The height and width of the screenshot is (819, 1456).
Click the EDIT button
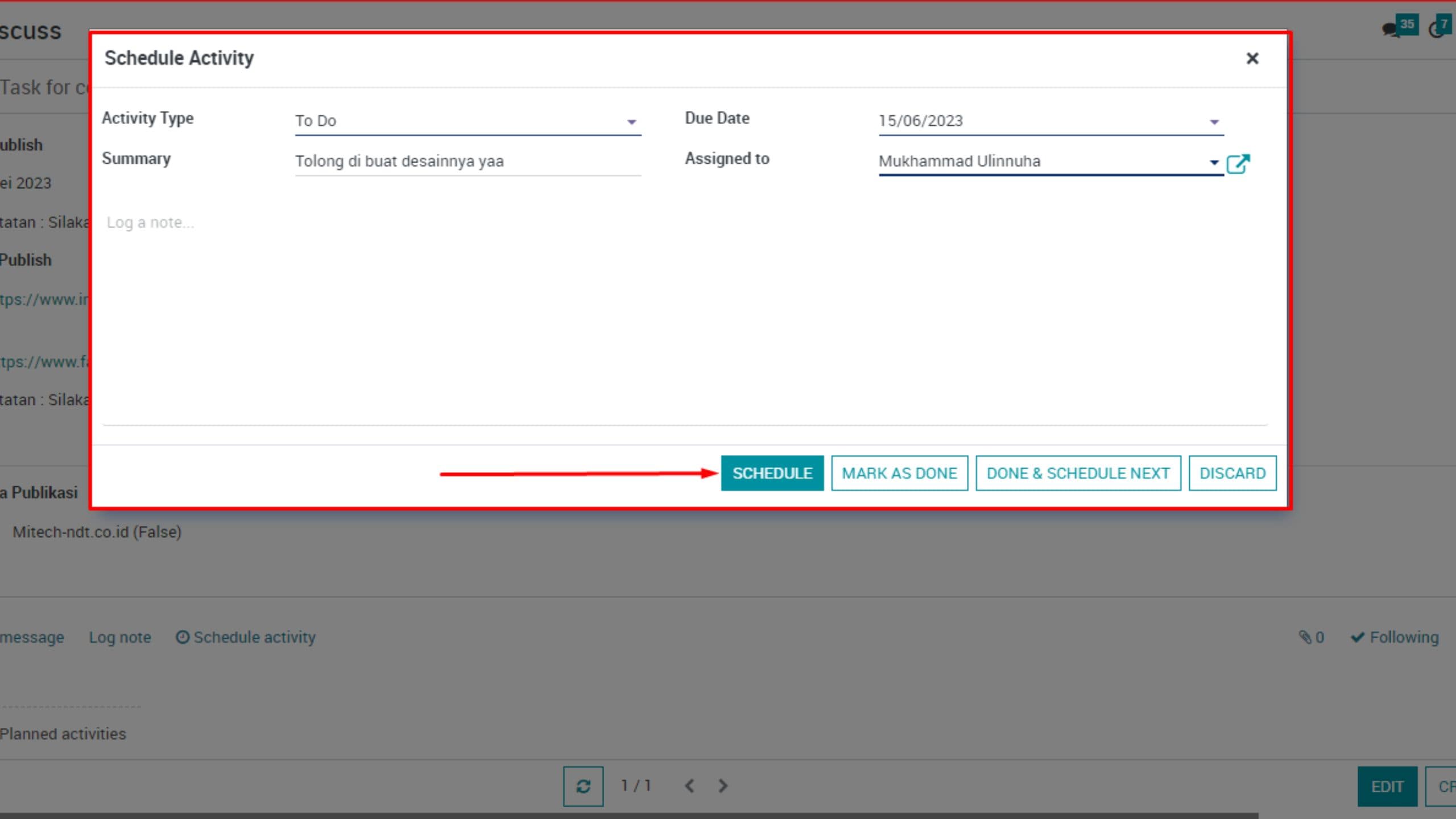1387,787
